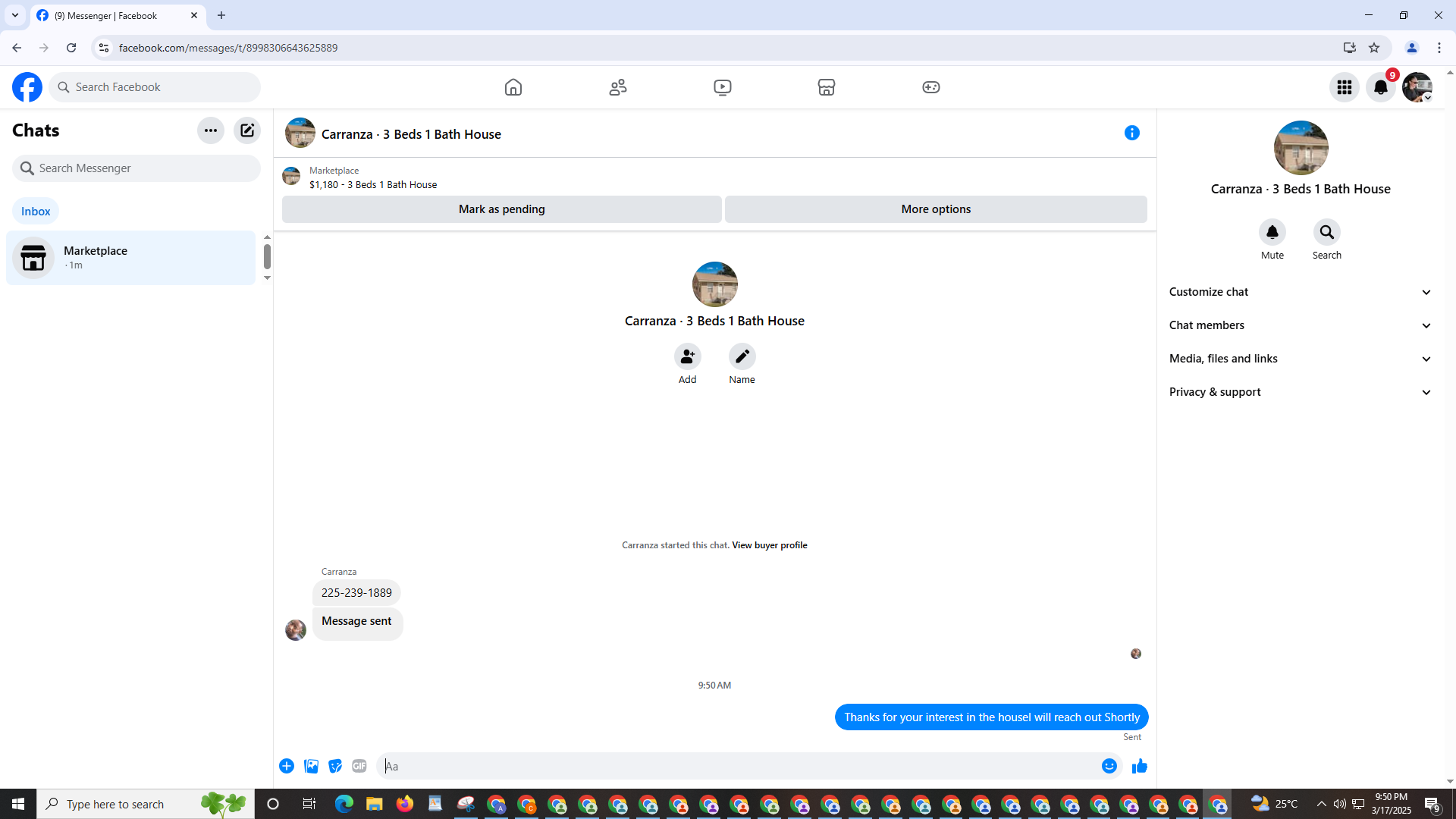1456x819 pixels.
Task: Open File Explorer from the taskbar
Action: point(375,804)
